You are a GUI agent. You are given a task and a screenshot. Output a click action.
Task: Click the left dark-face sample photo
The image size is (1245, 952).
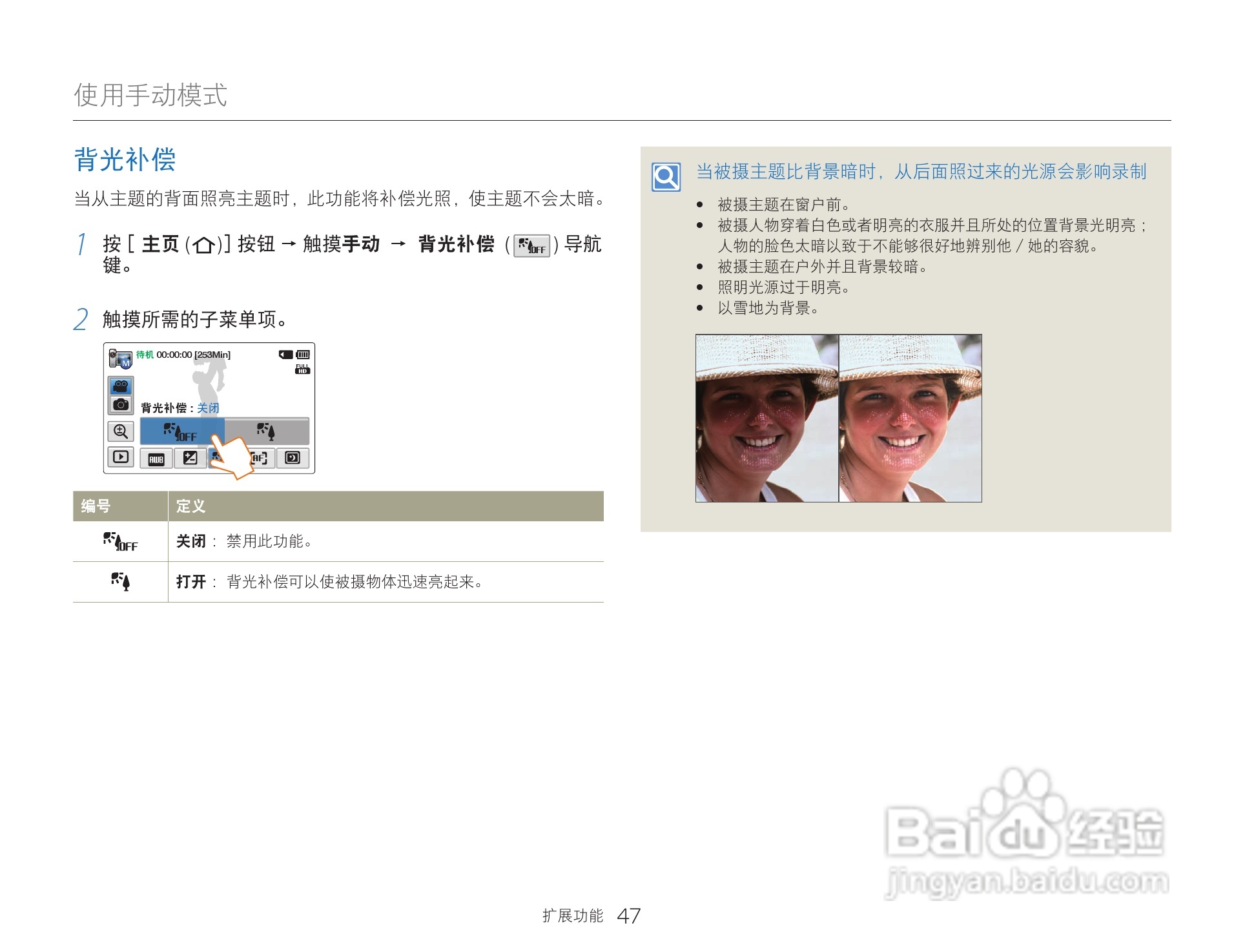click(x=767, y=418)
